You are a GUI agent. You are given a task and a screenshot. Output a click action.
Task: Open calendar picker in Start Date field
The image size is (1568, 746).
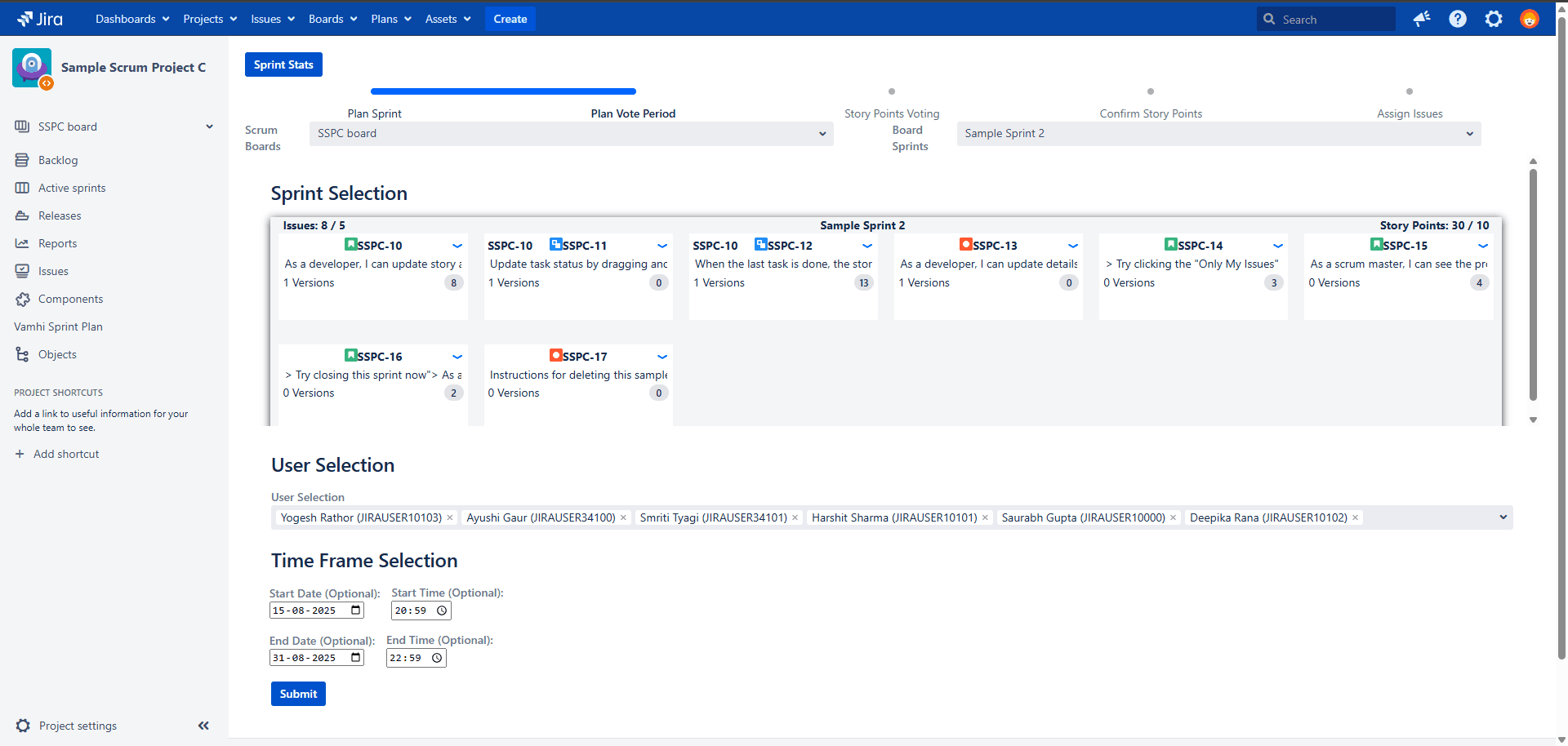[356, 611]
